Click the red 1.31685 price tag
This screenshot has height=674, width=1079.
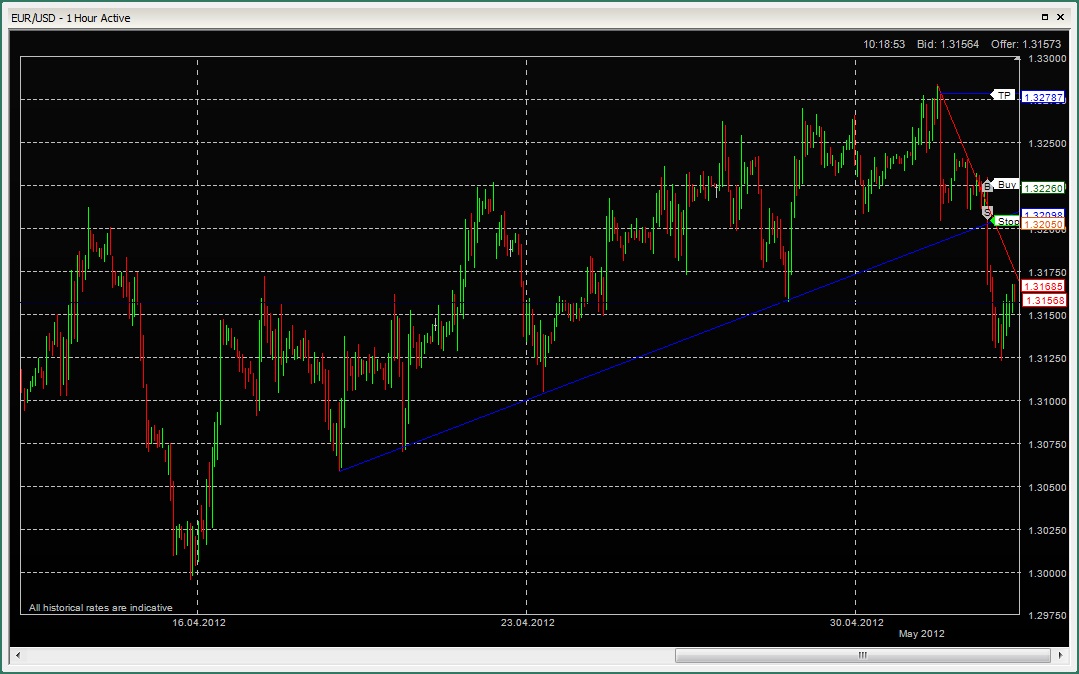coord(1045,286)
